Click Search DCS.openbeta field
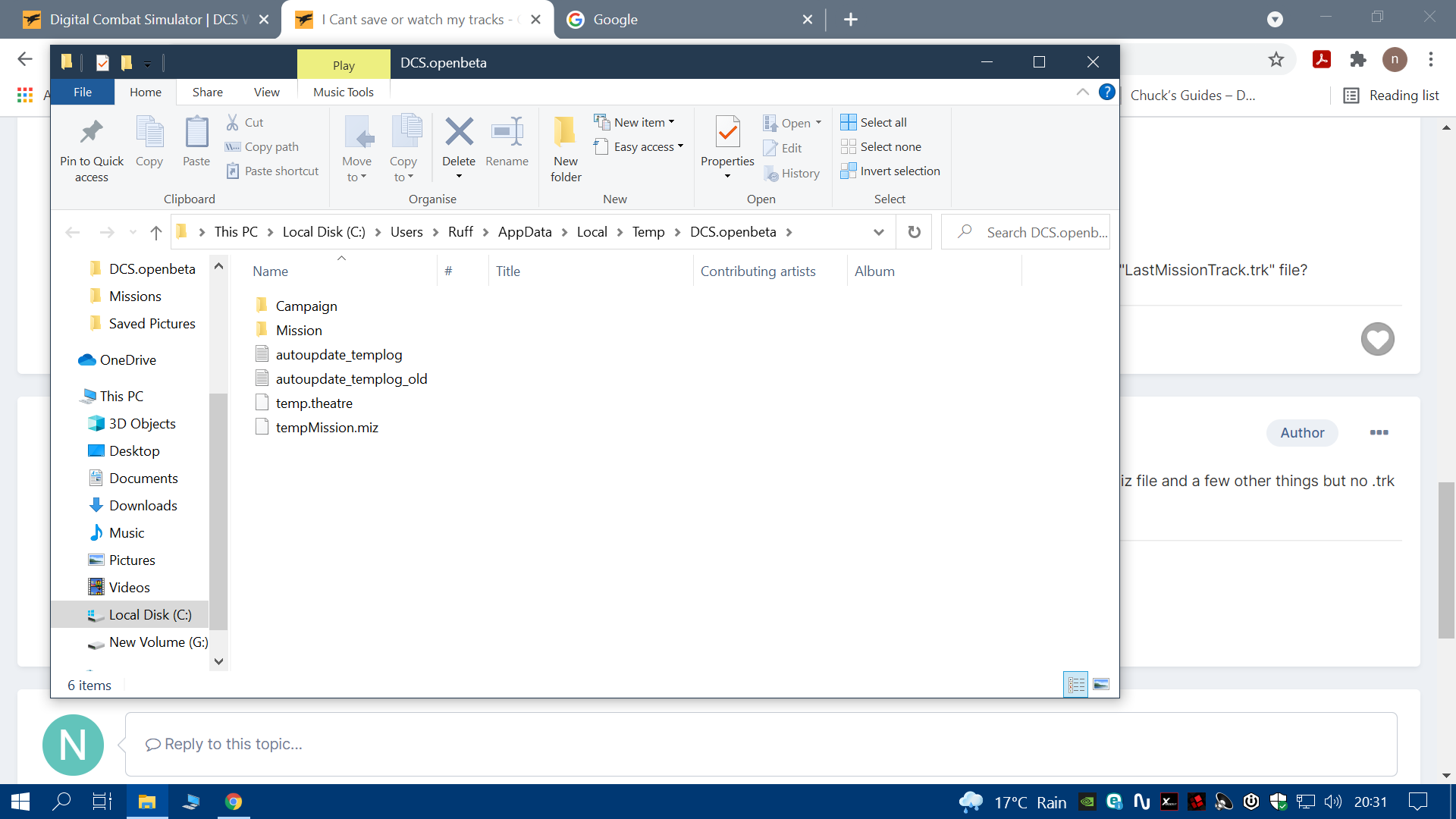1456x819 pixels. point(1025,232)
